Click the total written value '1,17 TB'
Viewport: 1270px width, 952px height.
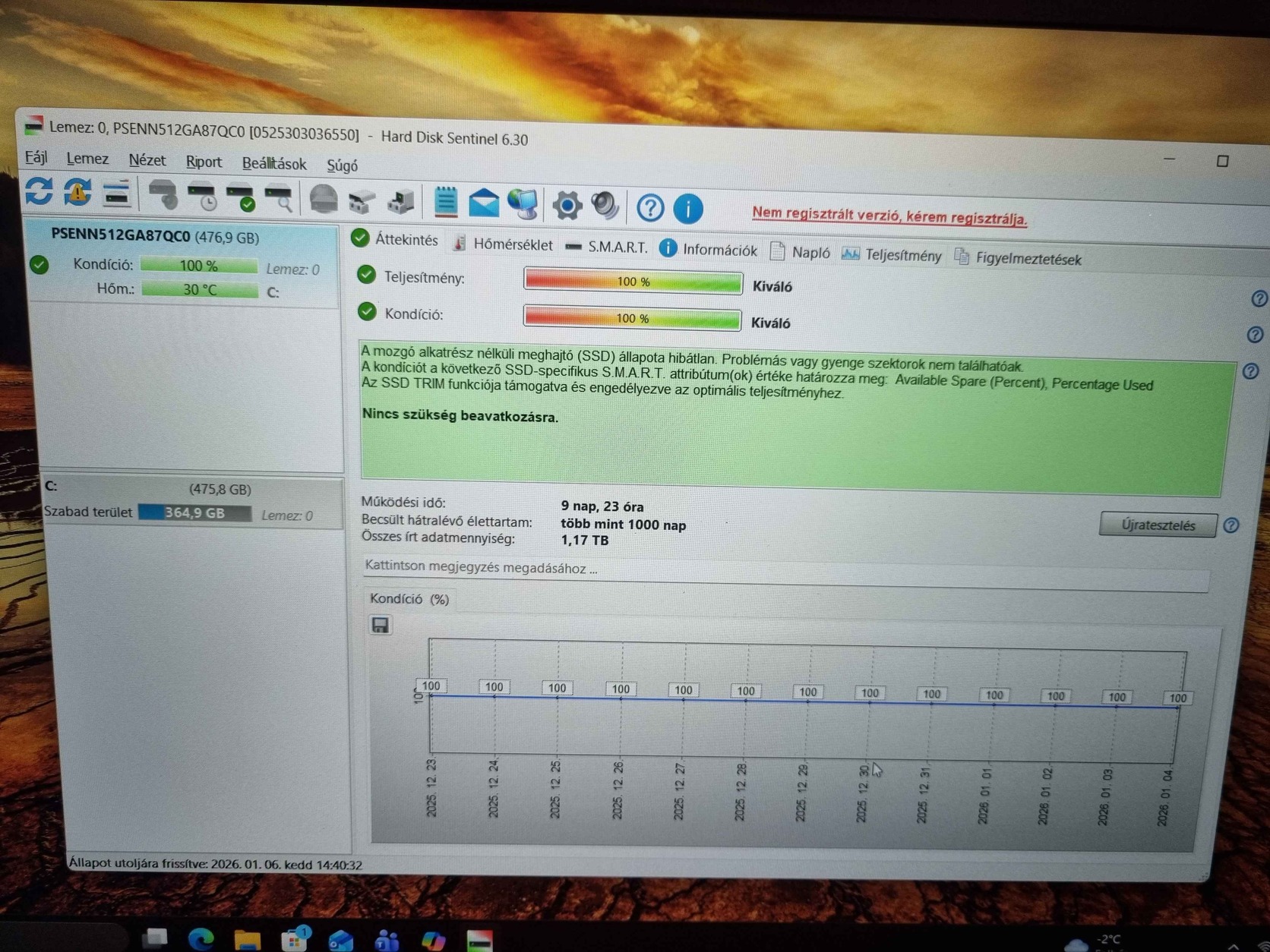585,541
